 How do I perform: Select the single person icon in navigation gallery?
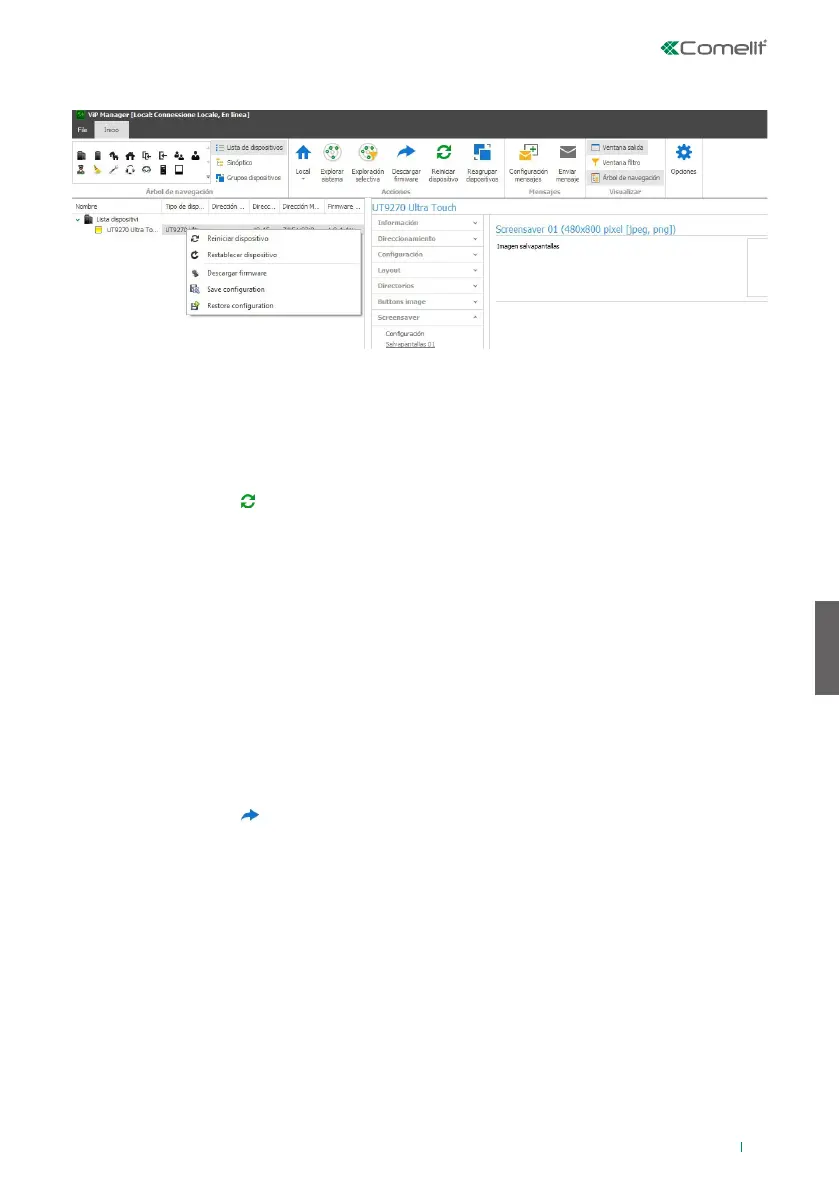point(195,156)
